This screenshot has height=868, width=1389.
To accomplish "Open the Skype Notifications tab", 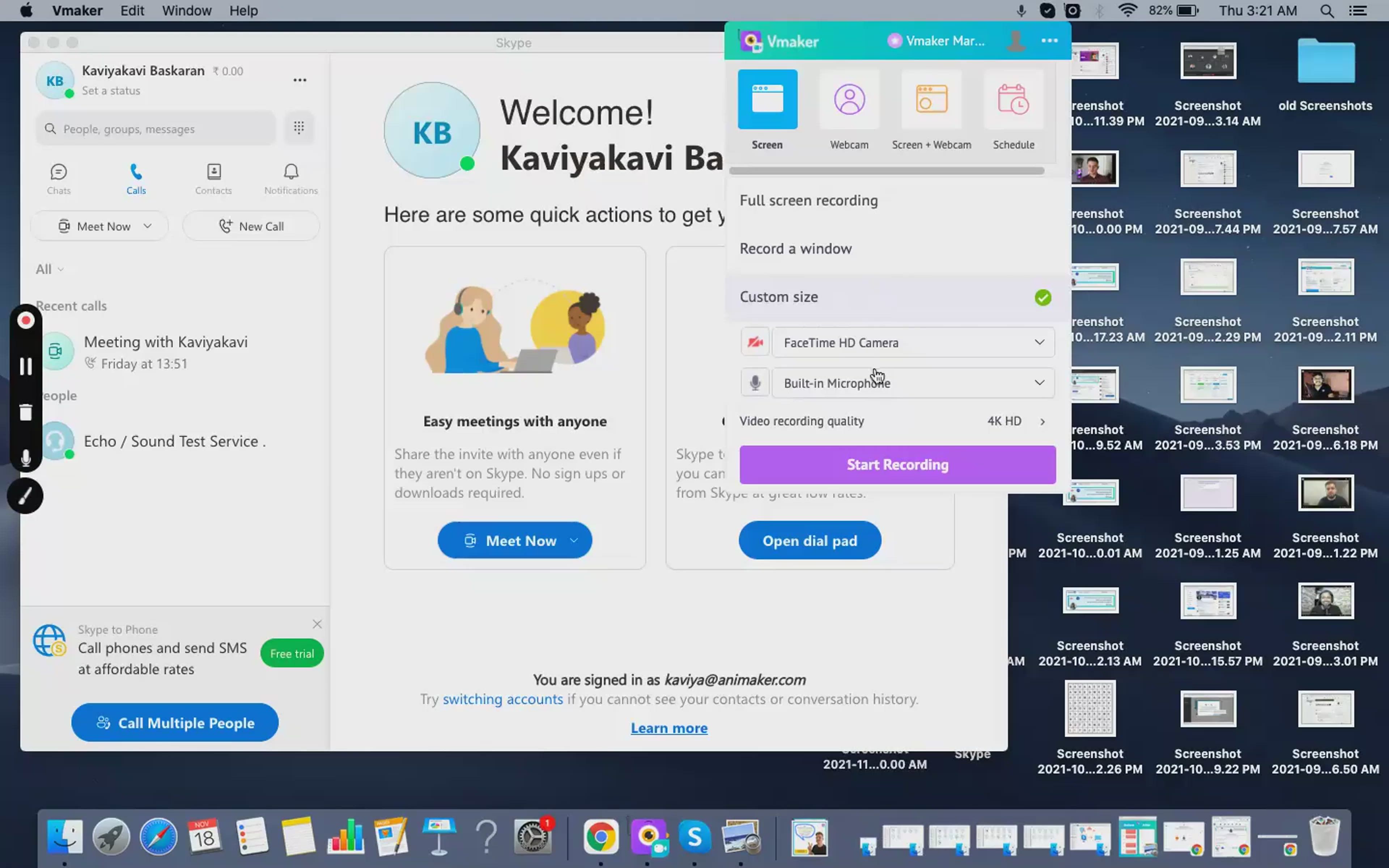I will (x=291, y=179).
